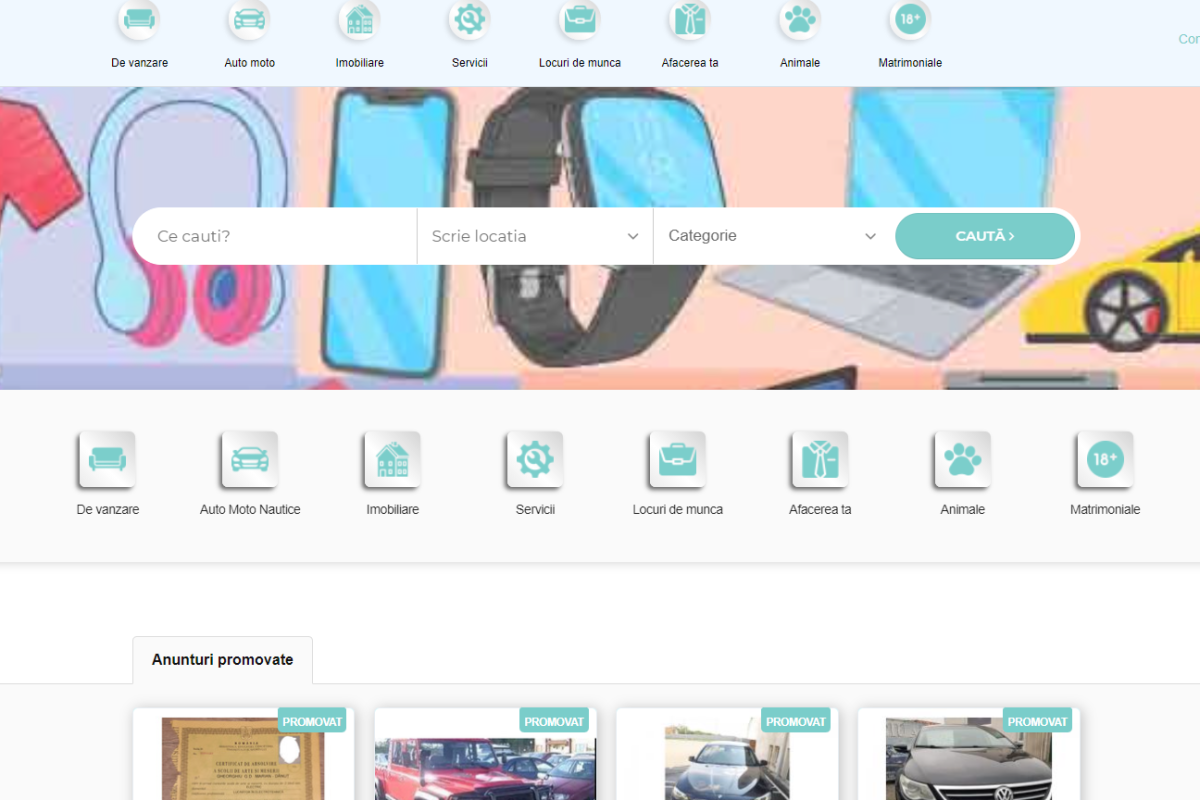Click the Locuri de munca header label
This screenshot has height=800, width=1200.
click(579, 63)
